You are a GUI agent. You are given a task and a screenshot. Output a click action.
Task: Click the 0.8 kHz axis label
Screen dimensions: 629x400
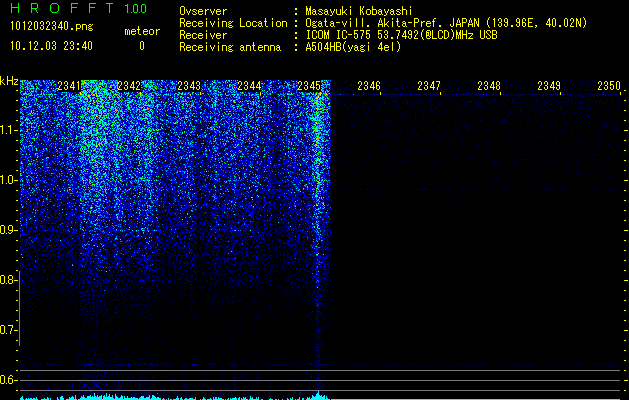click(x=8, y=280)
